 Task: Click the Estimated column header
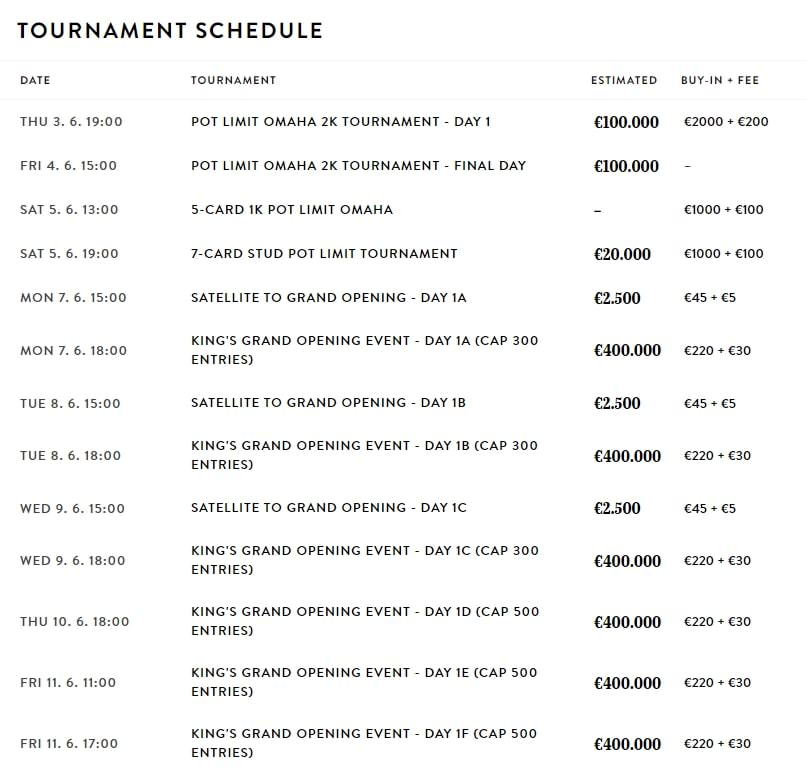pyautogui.click(x=624, y=80)
